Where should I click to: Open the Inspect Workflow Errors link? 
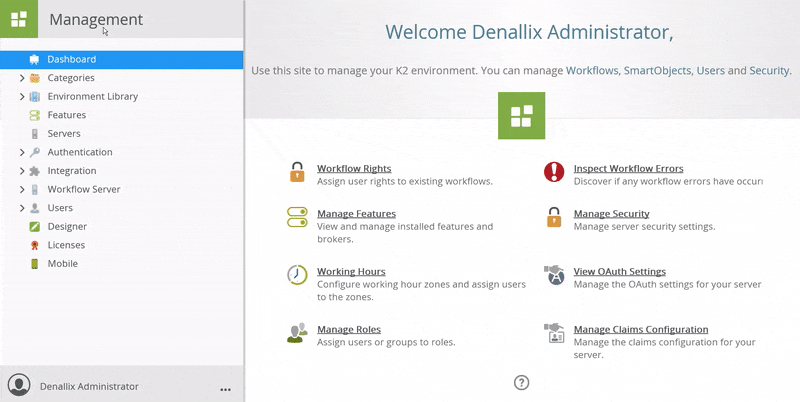tap(628, 169)
